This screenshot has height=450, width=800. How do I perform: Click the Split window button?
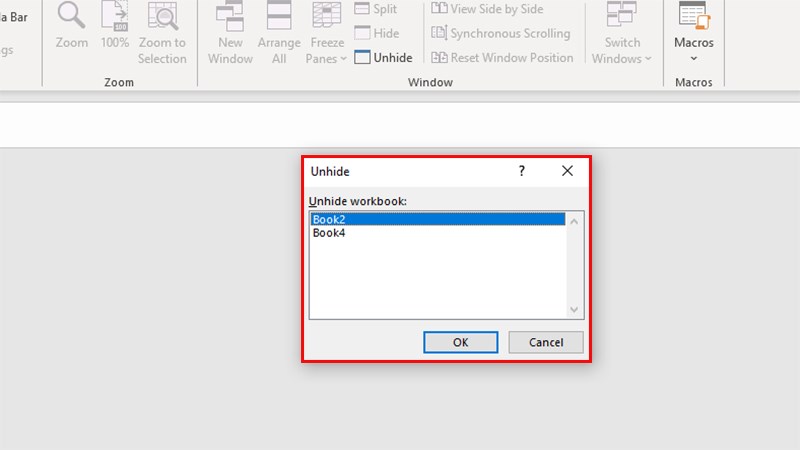coord(376,9)
